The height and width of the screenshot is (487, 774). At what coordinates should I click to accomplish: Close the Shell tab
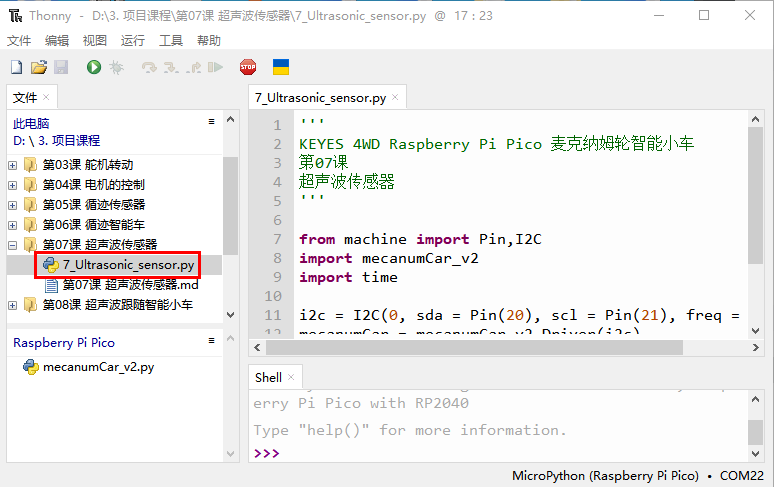291,377
